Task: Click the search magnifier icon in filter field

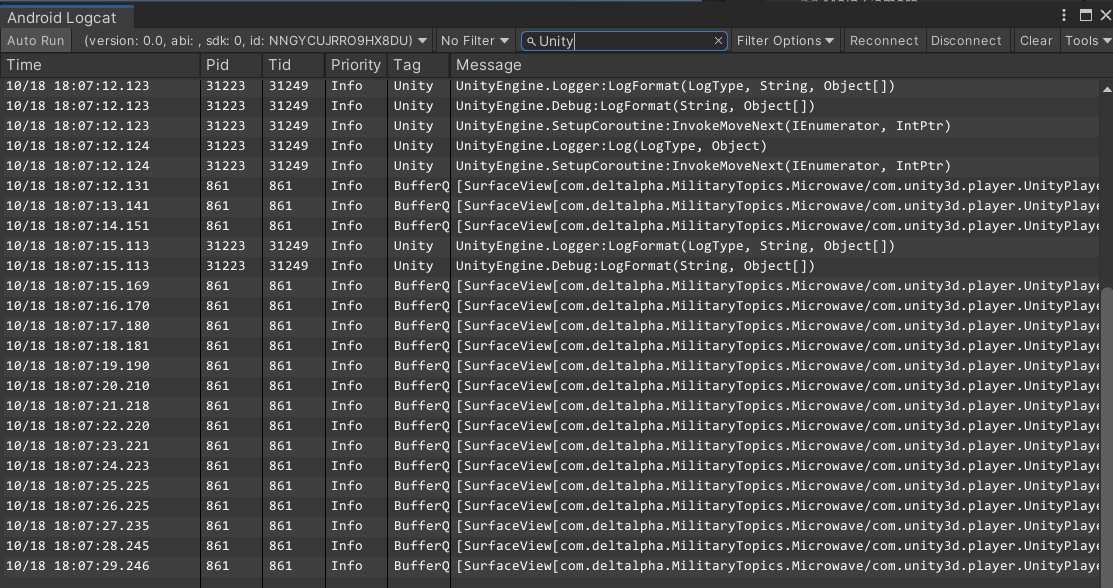Action: tap(531, 41)
